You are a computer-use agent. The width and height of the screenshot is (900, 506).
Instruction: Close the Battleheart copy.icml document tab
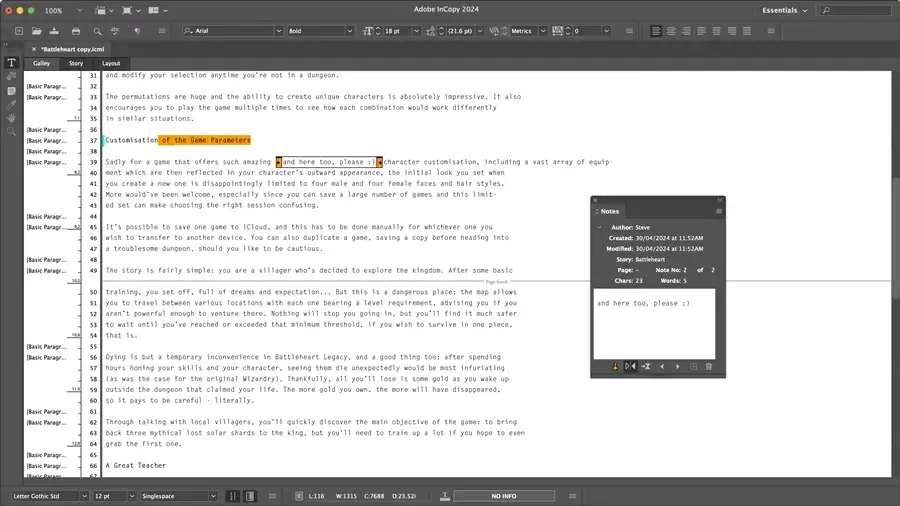click(34, 49)
